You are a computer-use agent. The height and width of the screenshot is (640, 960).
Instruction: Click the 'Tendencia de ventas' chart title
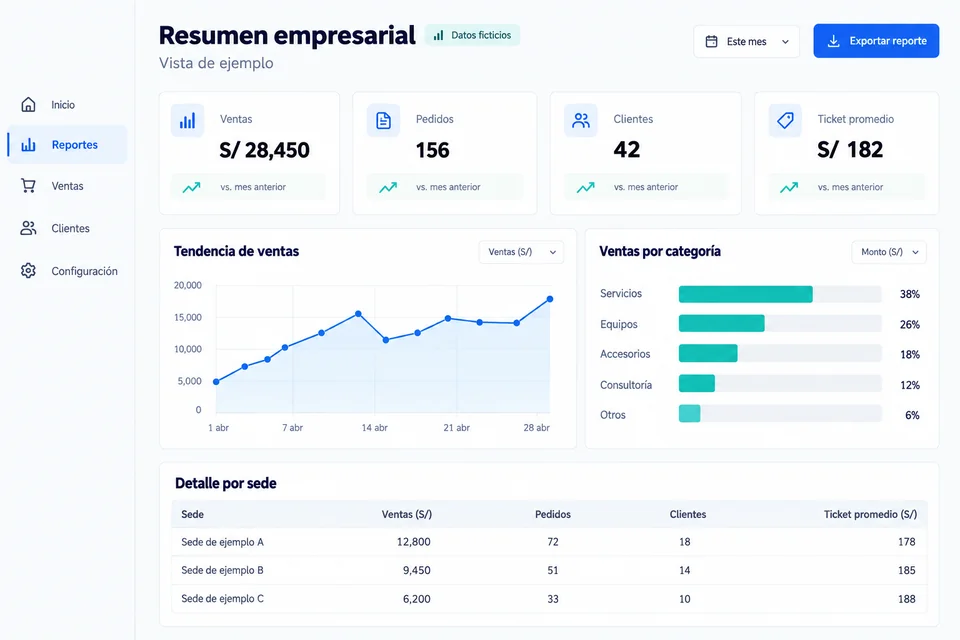click(236, 251)
